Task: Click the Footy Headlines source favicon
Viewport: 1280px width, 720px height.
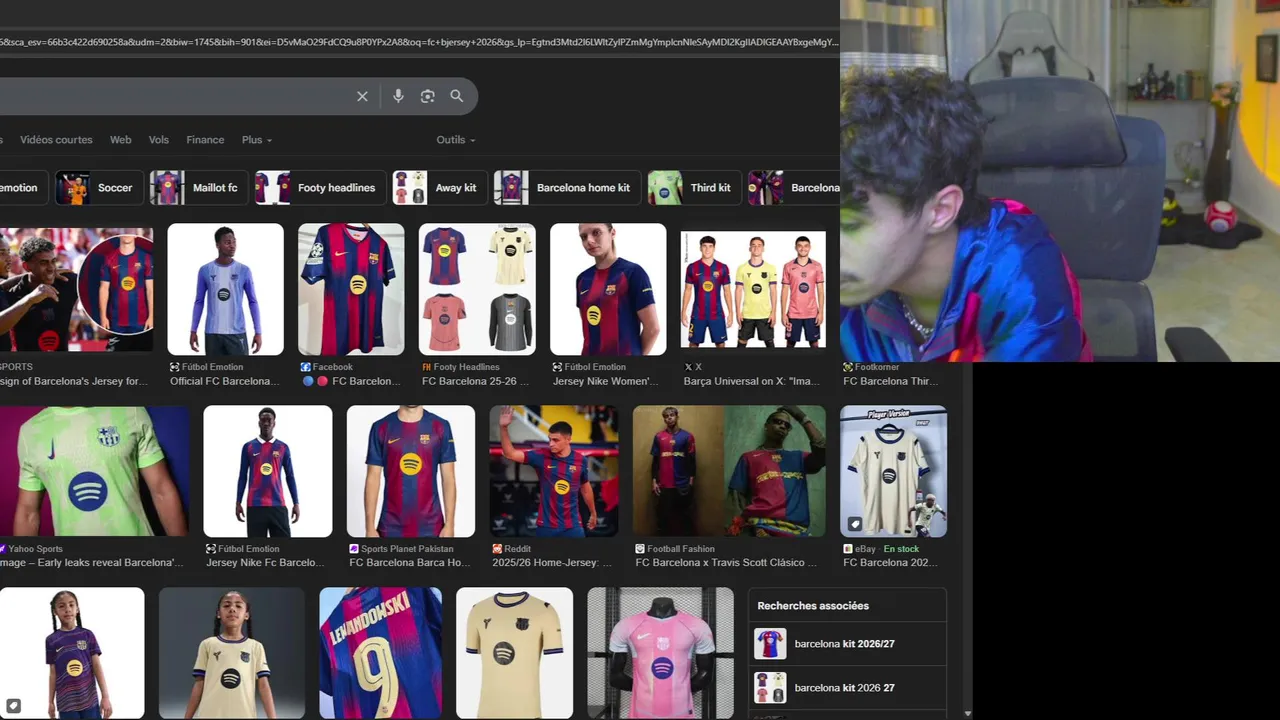Action: pyautogui.click(x=427, y=367)
